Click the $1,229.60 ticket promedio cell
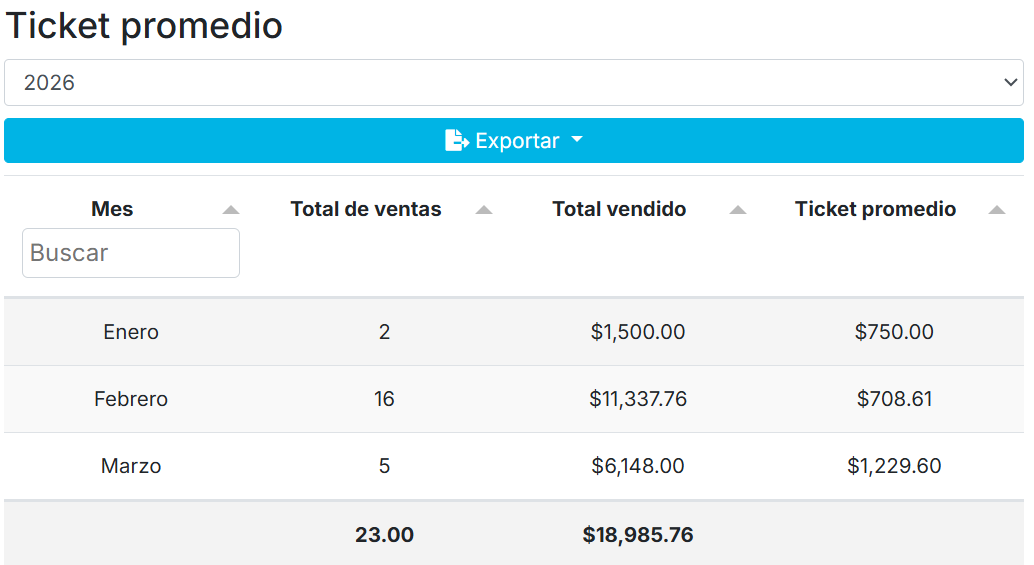The image size is (1034, 565). (x=894, y=466)
